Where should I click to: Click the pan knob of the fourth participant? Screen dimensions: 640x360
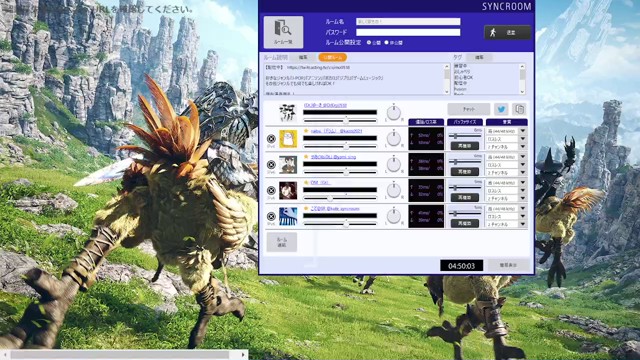(393, 216)
